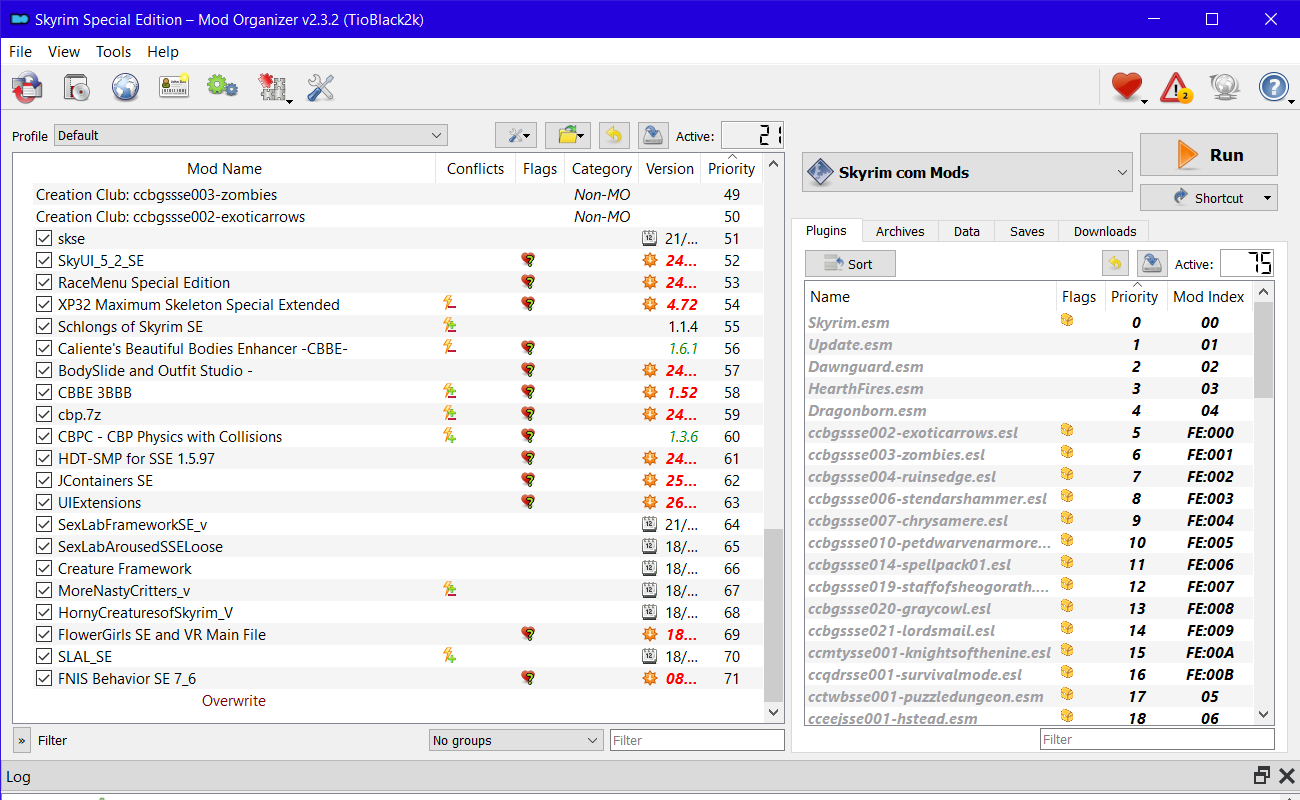Click the Update globe icon

(x=1224, y=88)
